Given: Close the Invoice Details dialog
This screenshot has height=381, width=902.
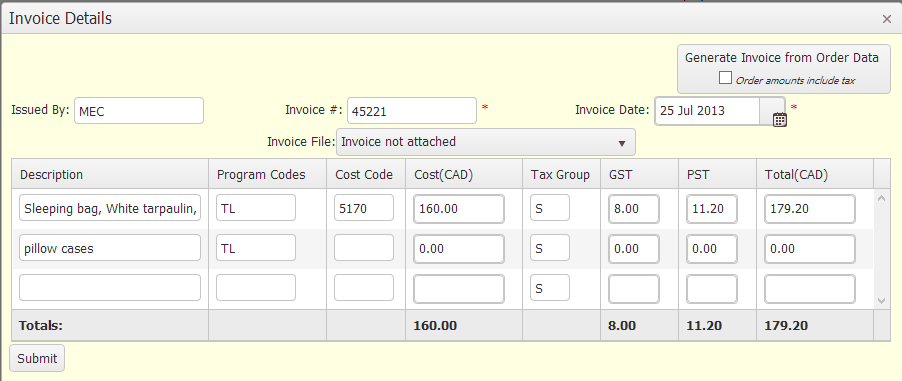Looking at the screenshot, I should [886, 19].
